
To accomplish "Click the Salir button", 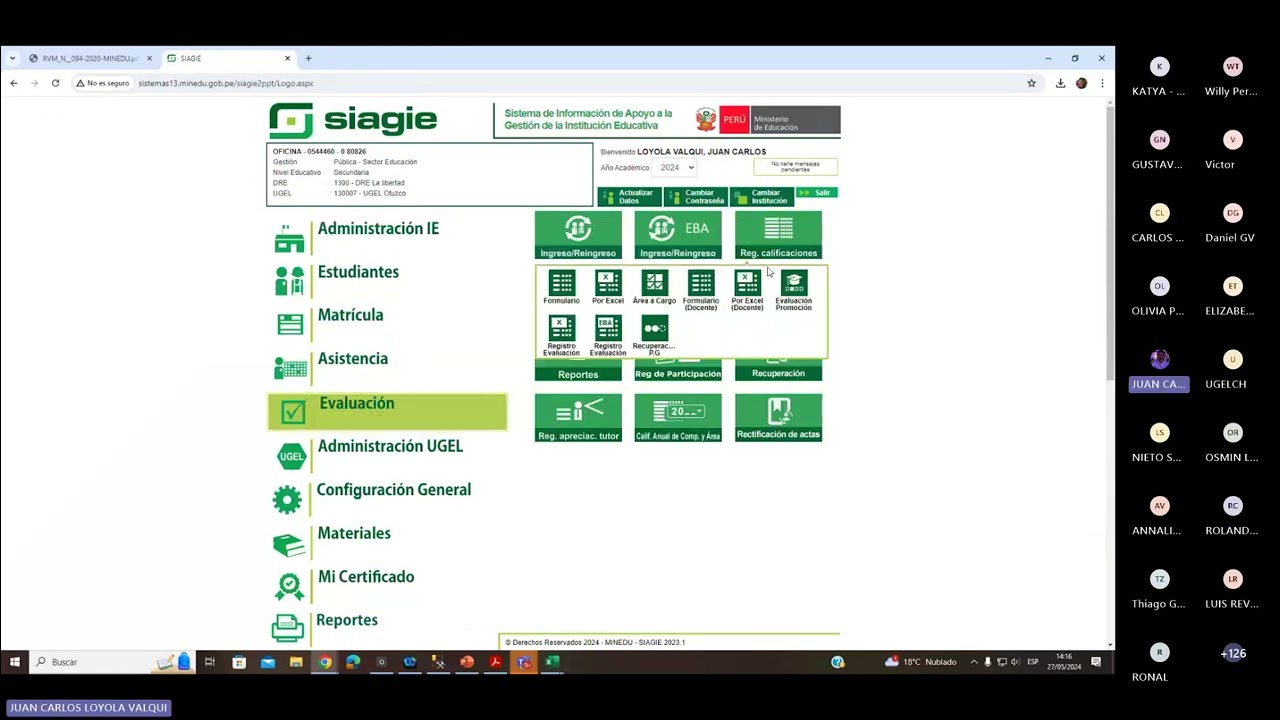I will coord(816,193).
